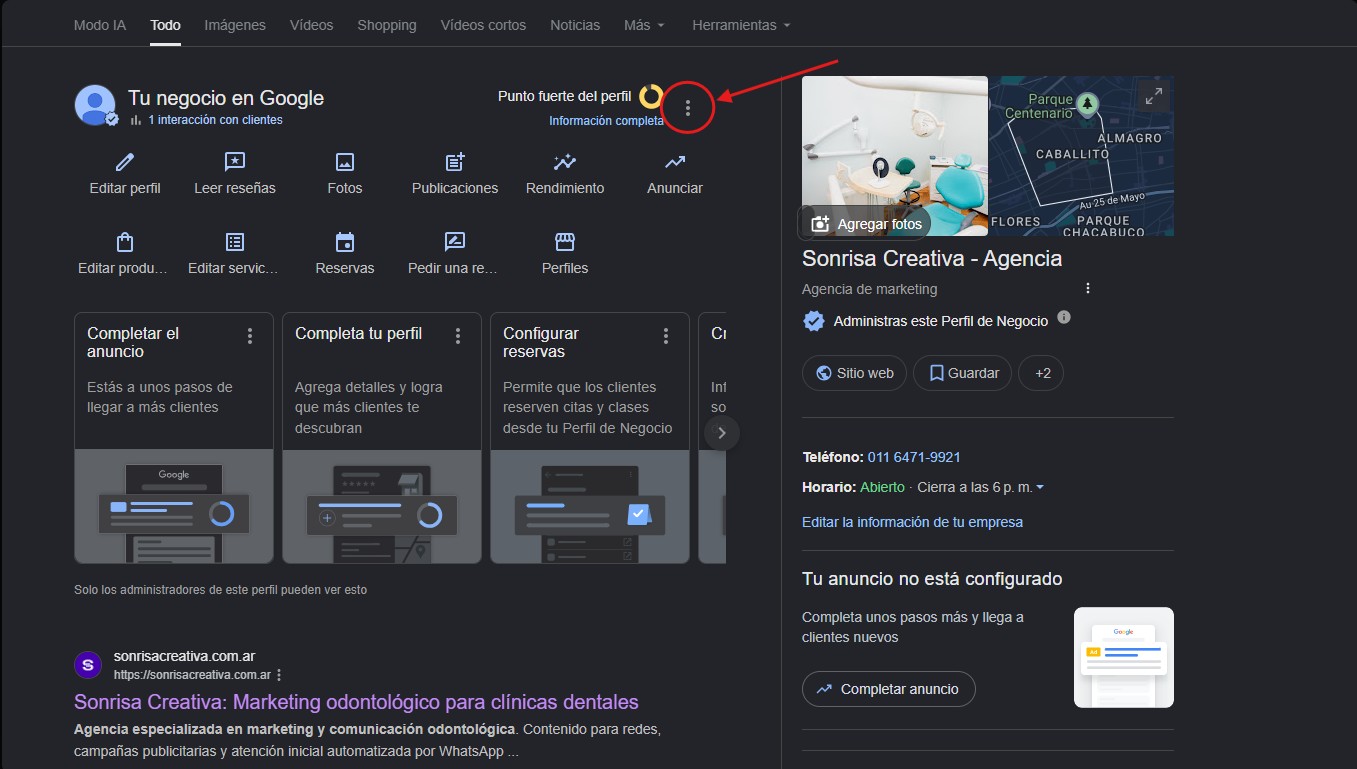Open the Caballito map thumbnail
The height and width of the screenshot is (769, 1357).
(x=1082, y=156)
